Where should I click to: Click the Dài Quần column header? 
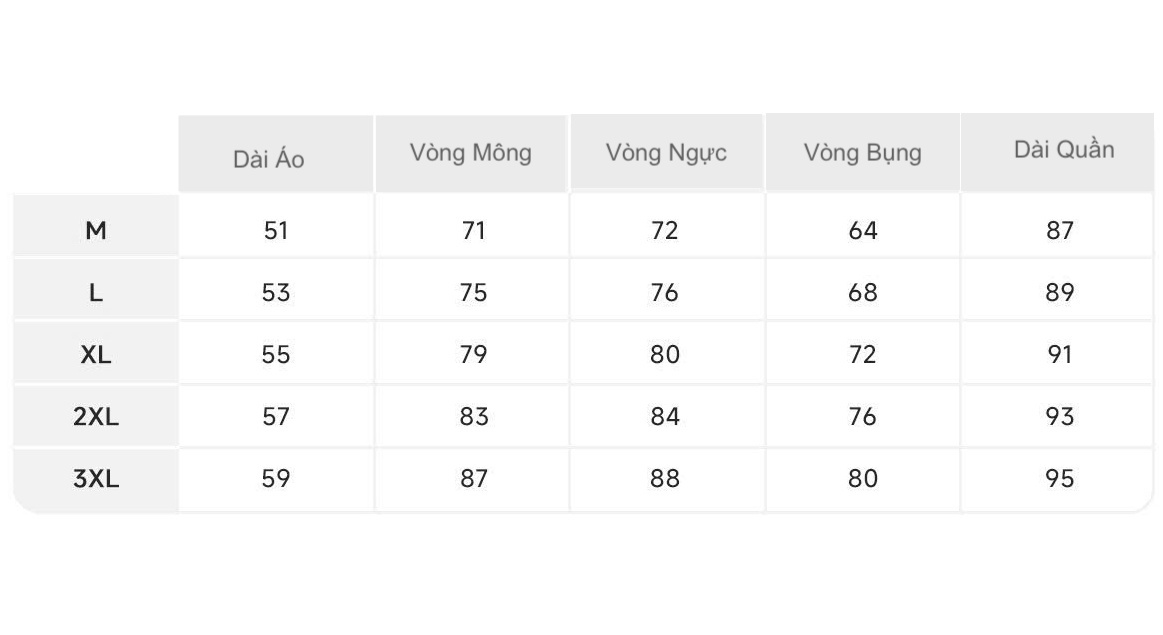tap(1063, 150)
